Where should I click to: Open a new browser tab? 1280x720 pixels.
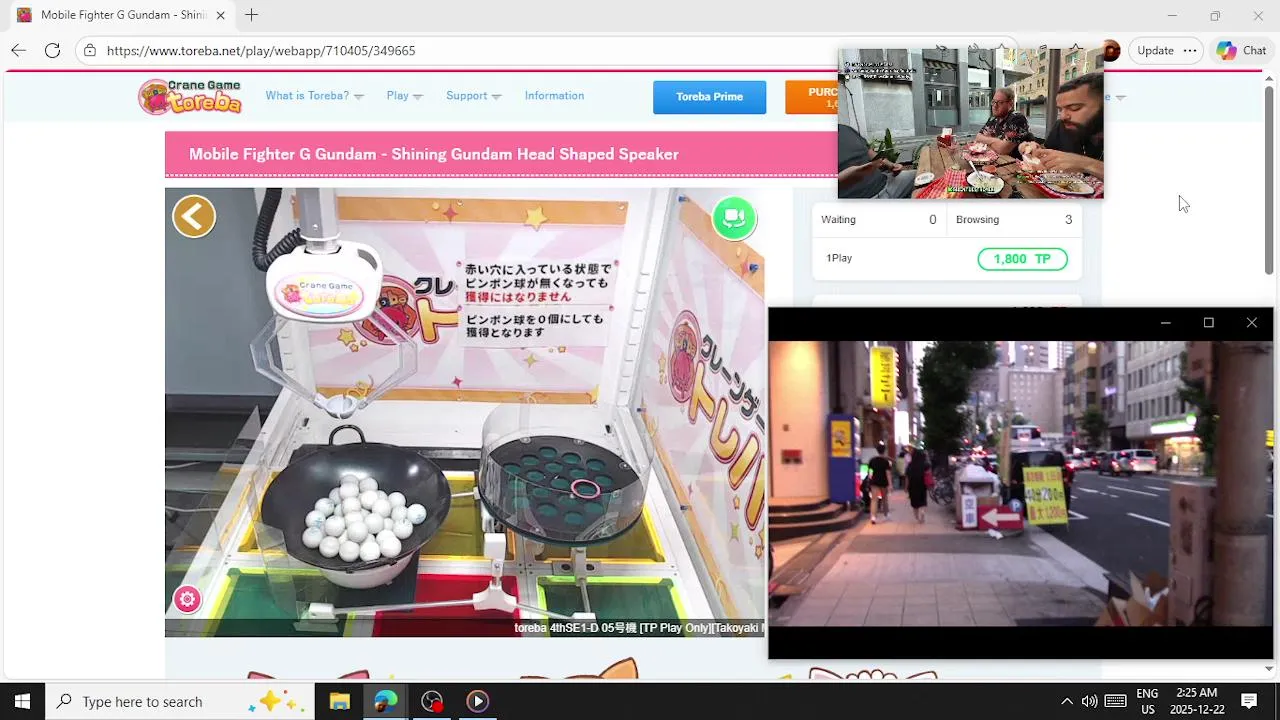[252, 15]
